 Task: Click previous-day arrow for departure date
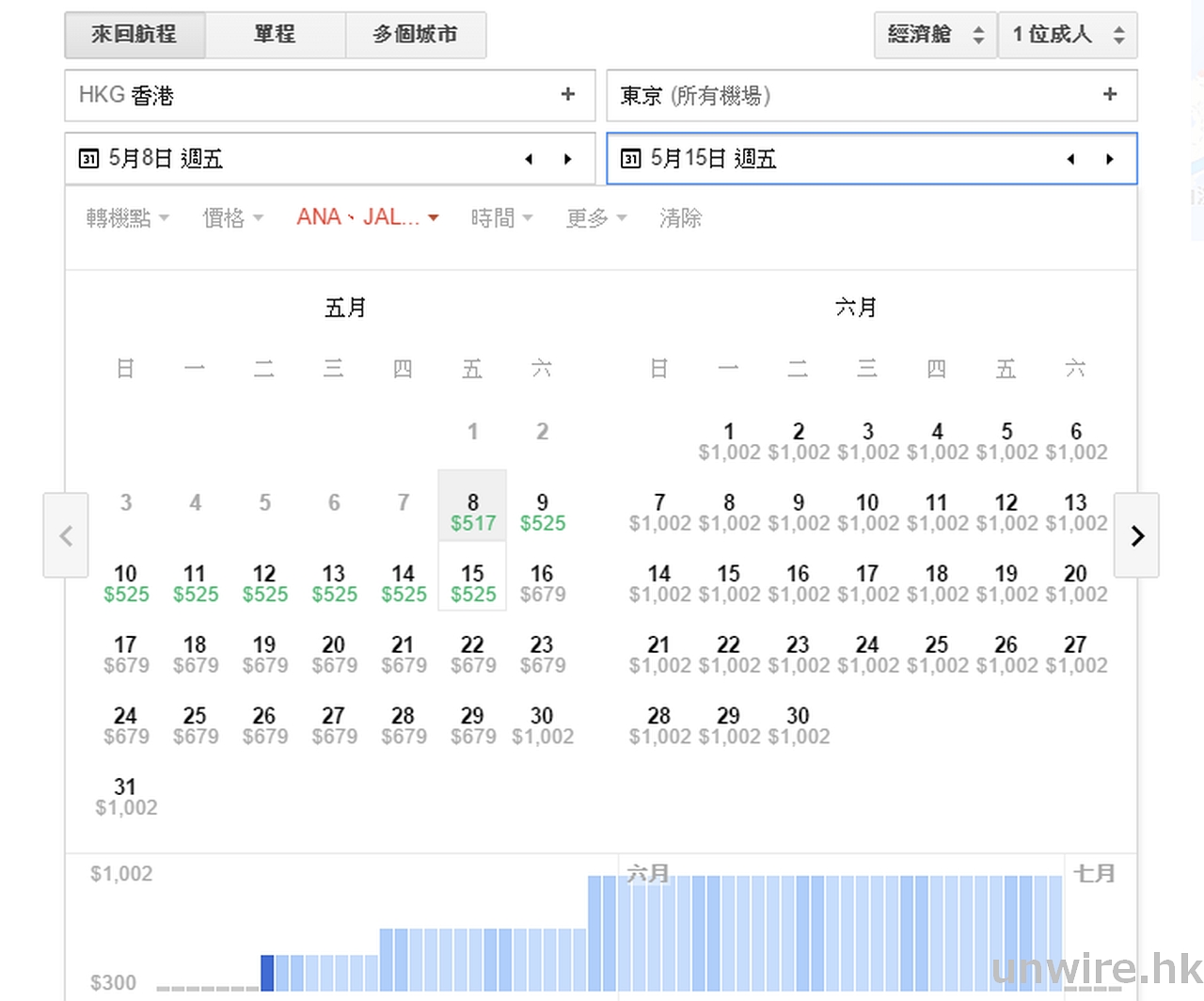coord(529,159)
